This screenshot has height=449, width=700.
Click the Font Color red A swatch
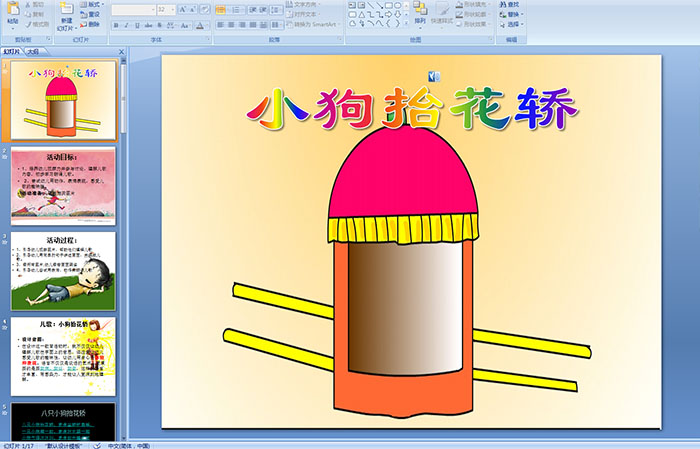(x=200, y=25)
